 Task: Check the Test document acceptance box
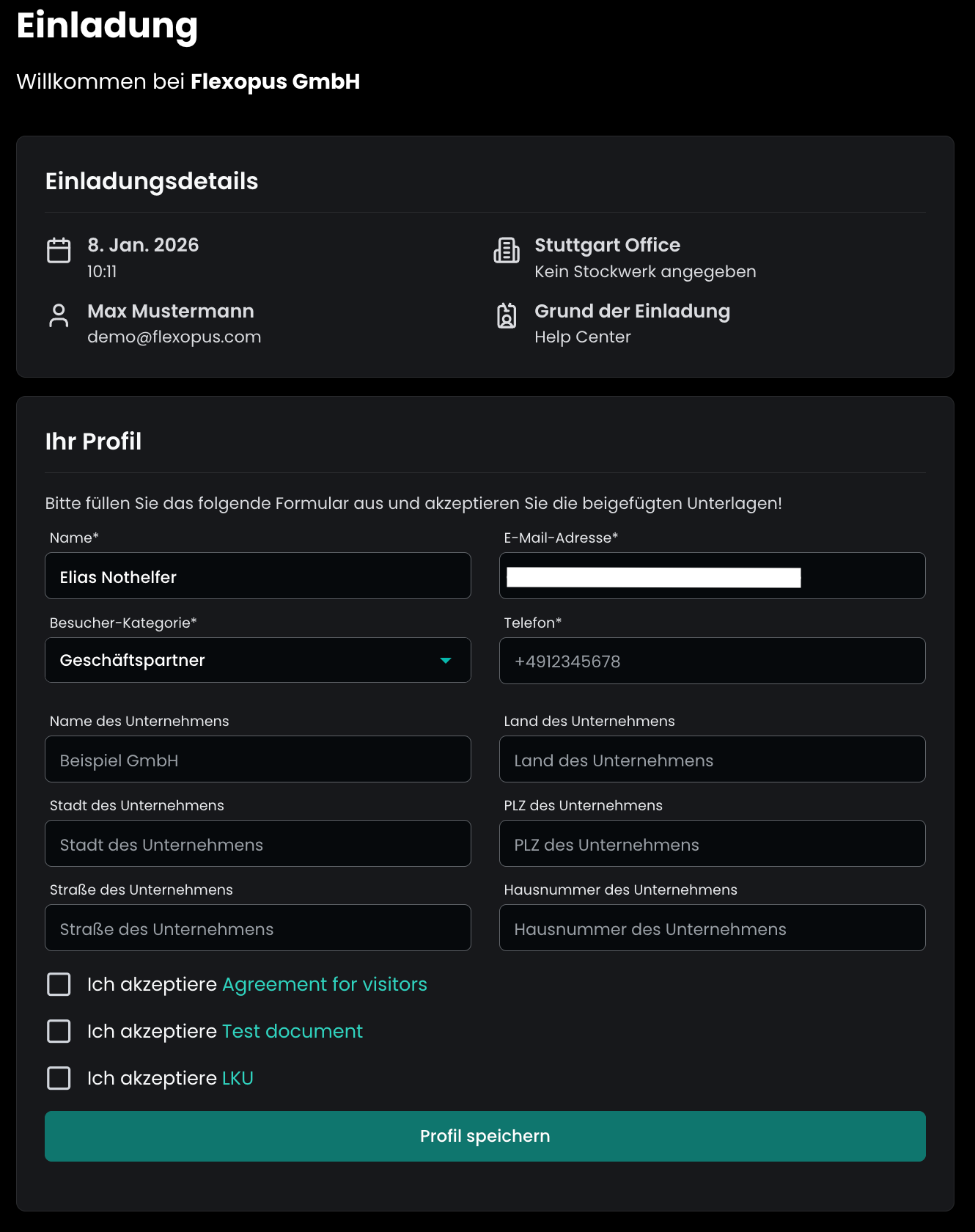pyautogui.click(x=59, y=1031)
